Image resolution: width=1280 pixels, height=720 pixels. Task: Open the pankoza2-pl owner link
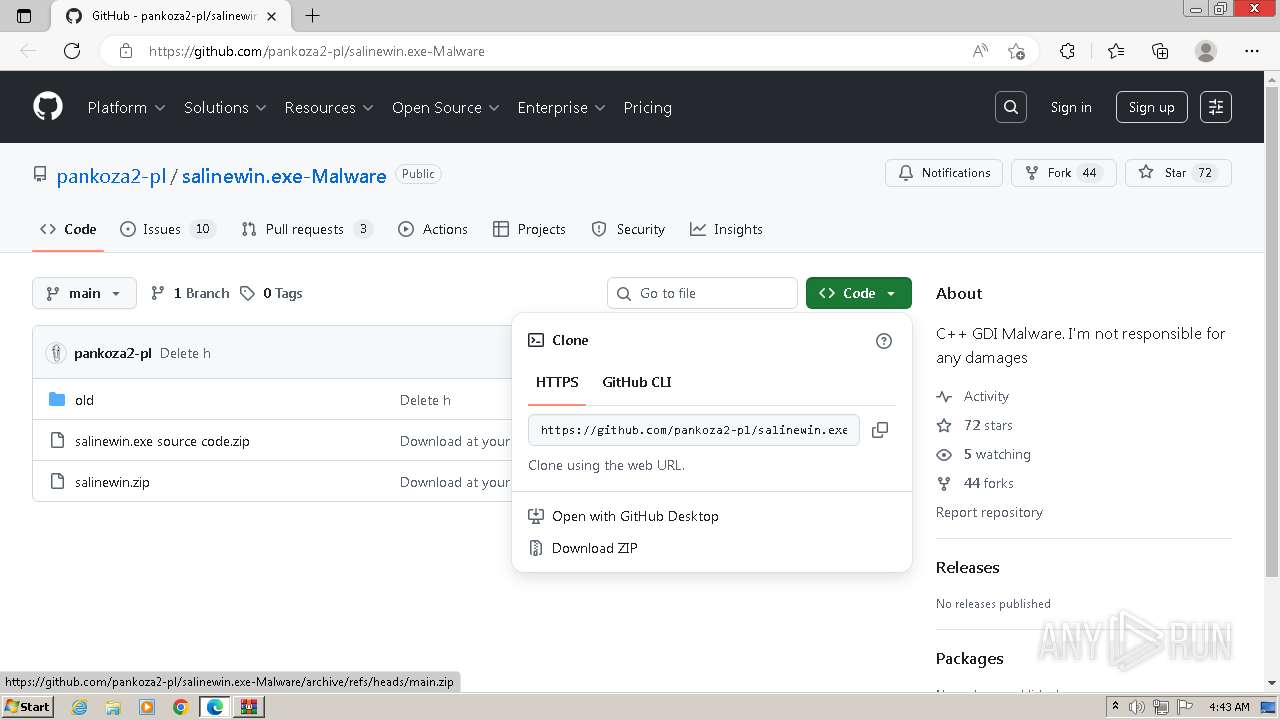112,176
